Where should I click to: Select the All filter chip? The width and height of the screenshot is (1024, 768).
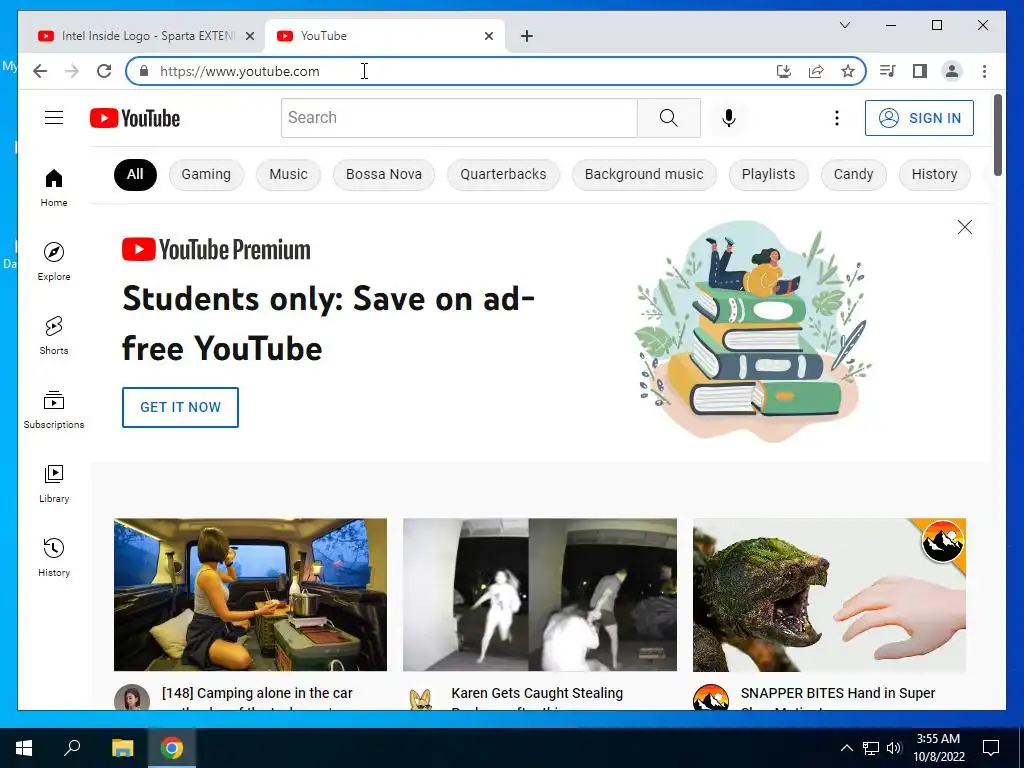point(135,174)
